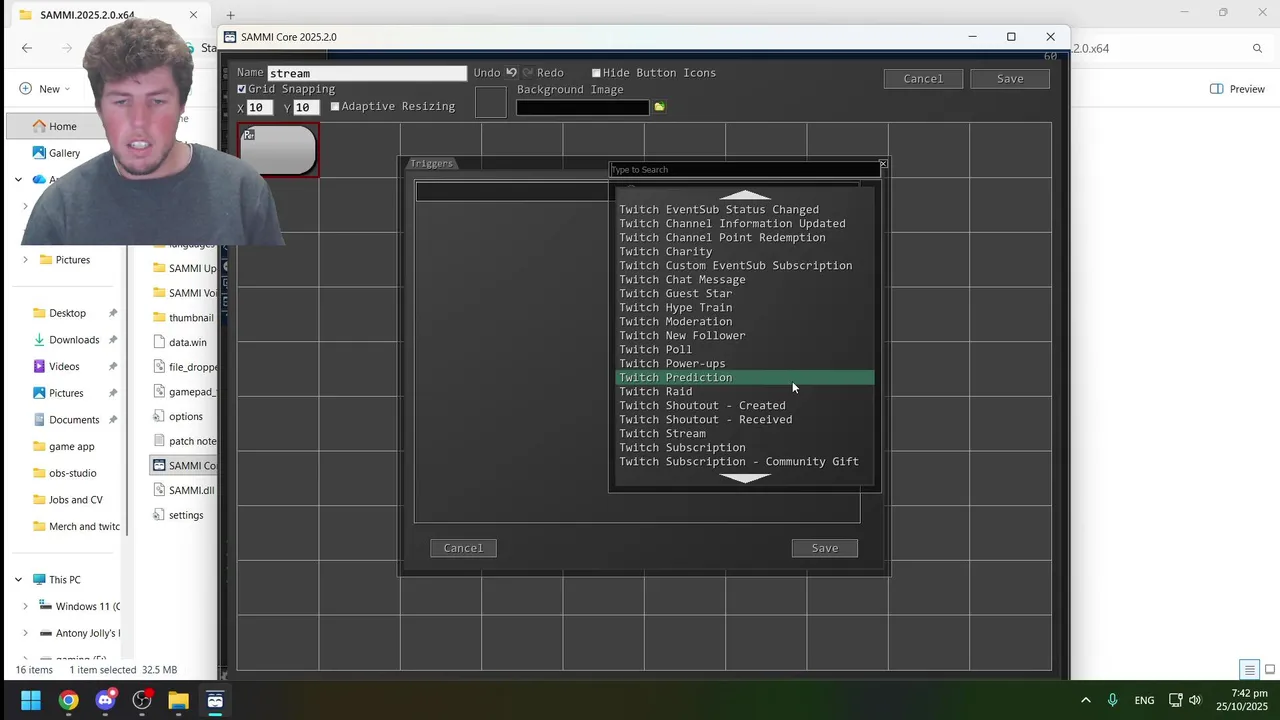The height and width of the screenshot is (720, 1280).
Task: Open Gallery in Explorer navigation
Action: point(64,153)
